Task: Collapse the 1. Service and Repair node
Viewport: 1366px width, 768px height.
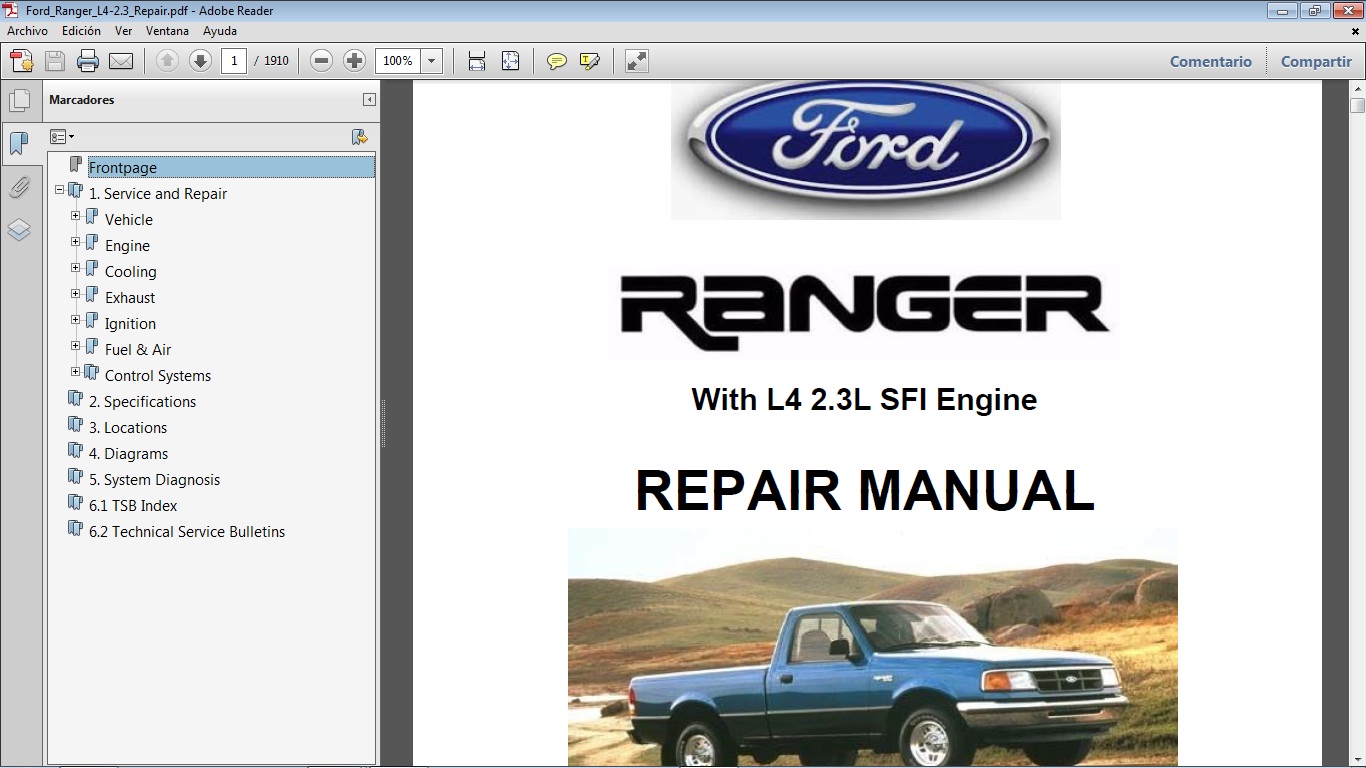Action: coord(59,189)
